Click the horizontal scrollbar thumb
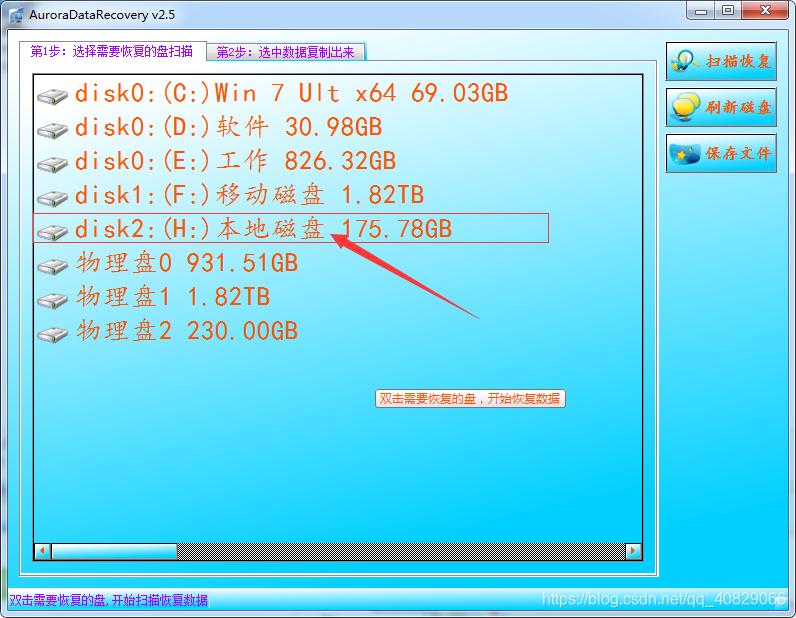796x618 pixels. point(114,551)
